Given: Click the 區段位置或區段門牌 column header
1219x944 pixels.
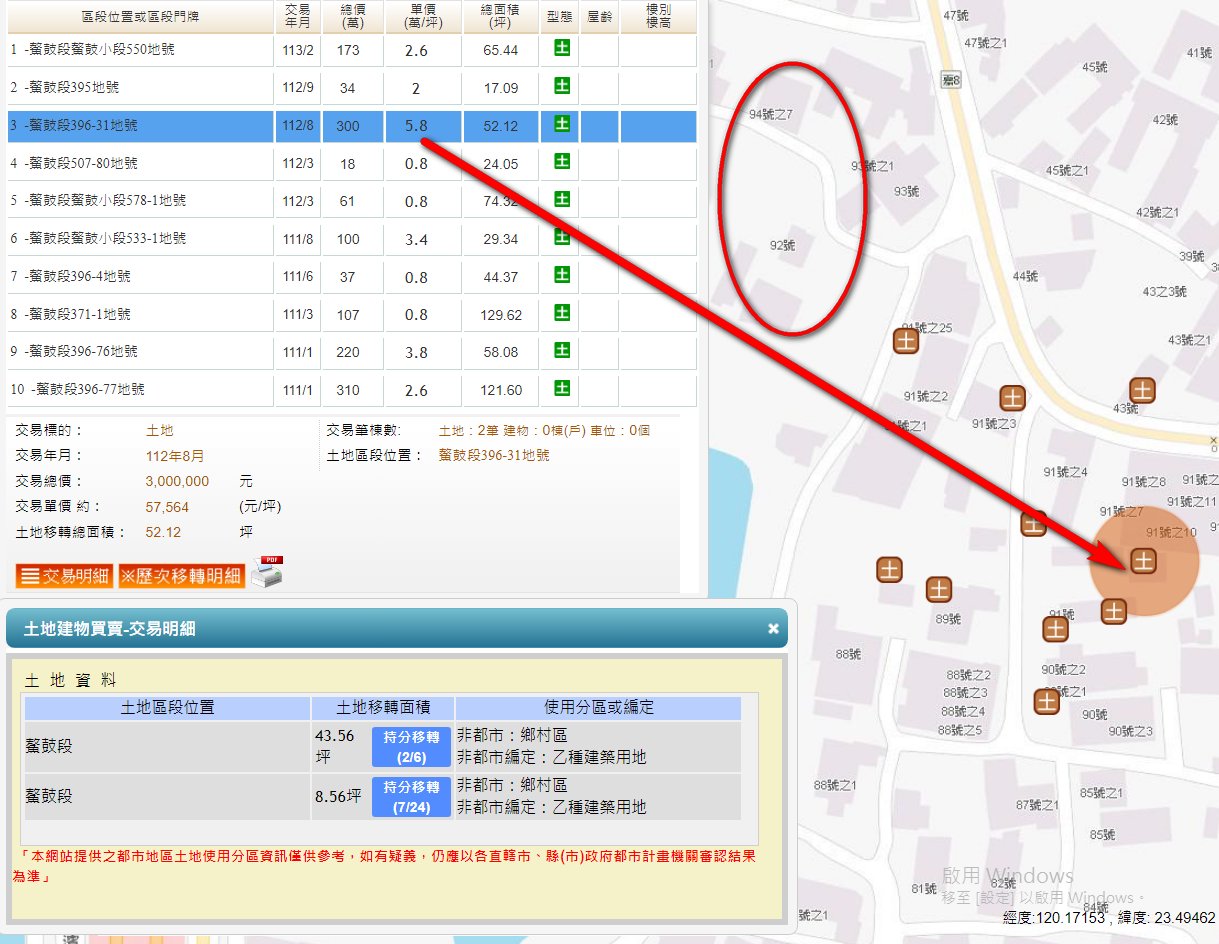Looking at the screenshot, I should (139, 17).
